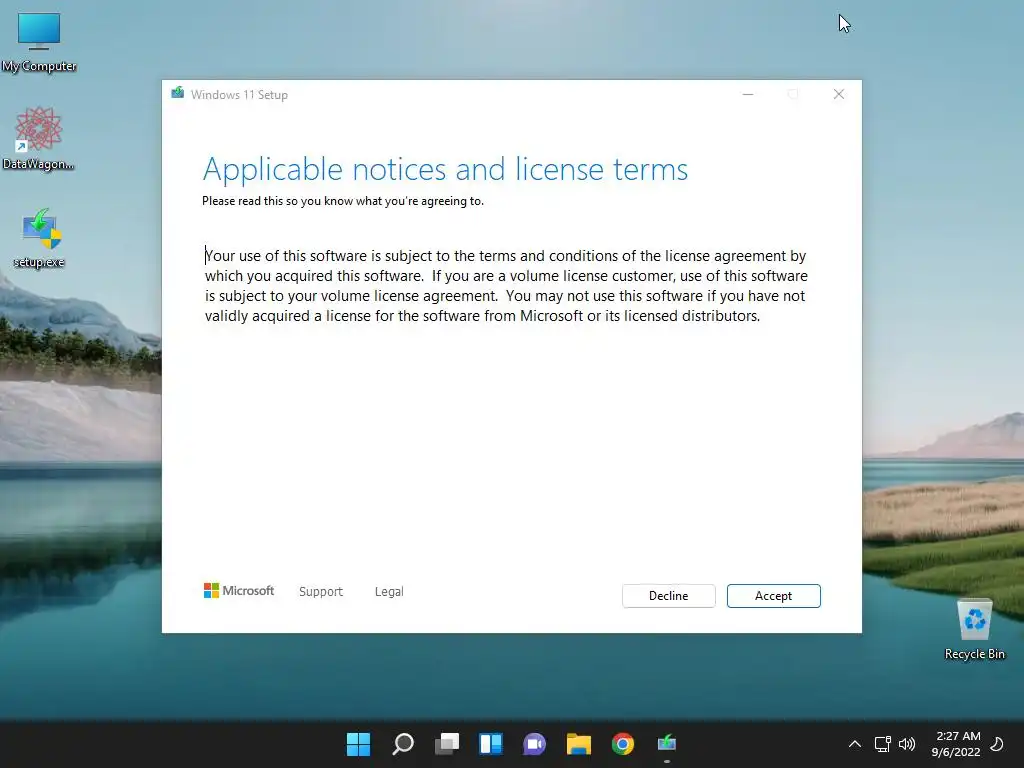Select the Recycle Bin desktop icon
Image resolution: width=1024 pixels, height=768 pixels.
point(974,630)
